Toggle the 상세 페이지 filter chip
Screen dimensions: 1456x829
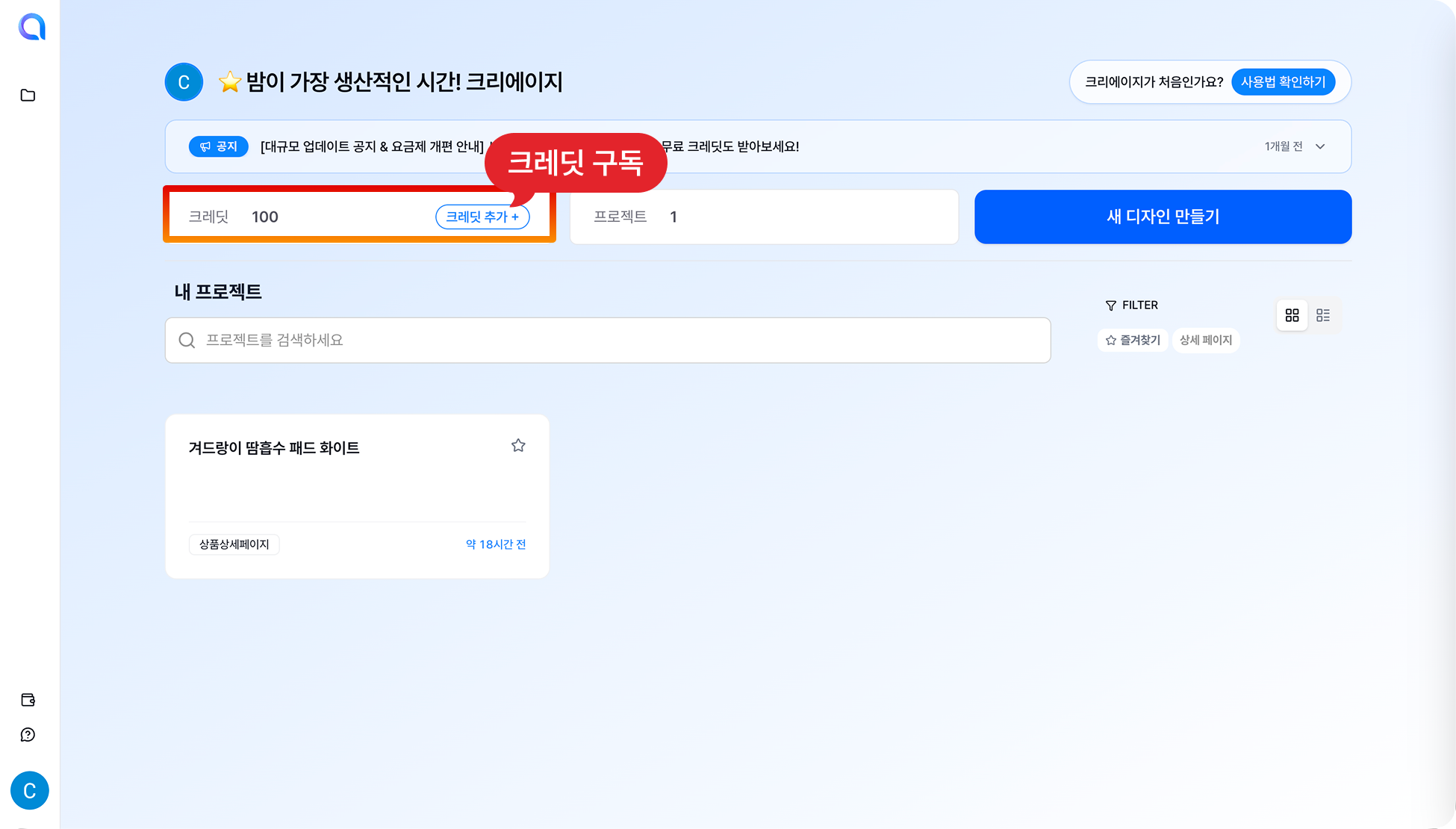coord(1206,340)
